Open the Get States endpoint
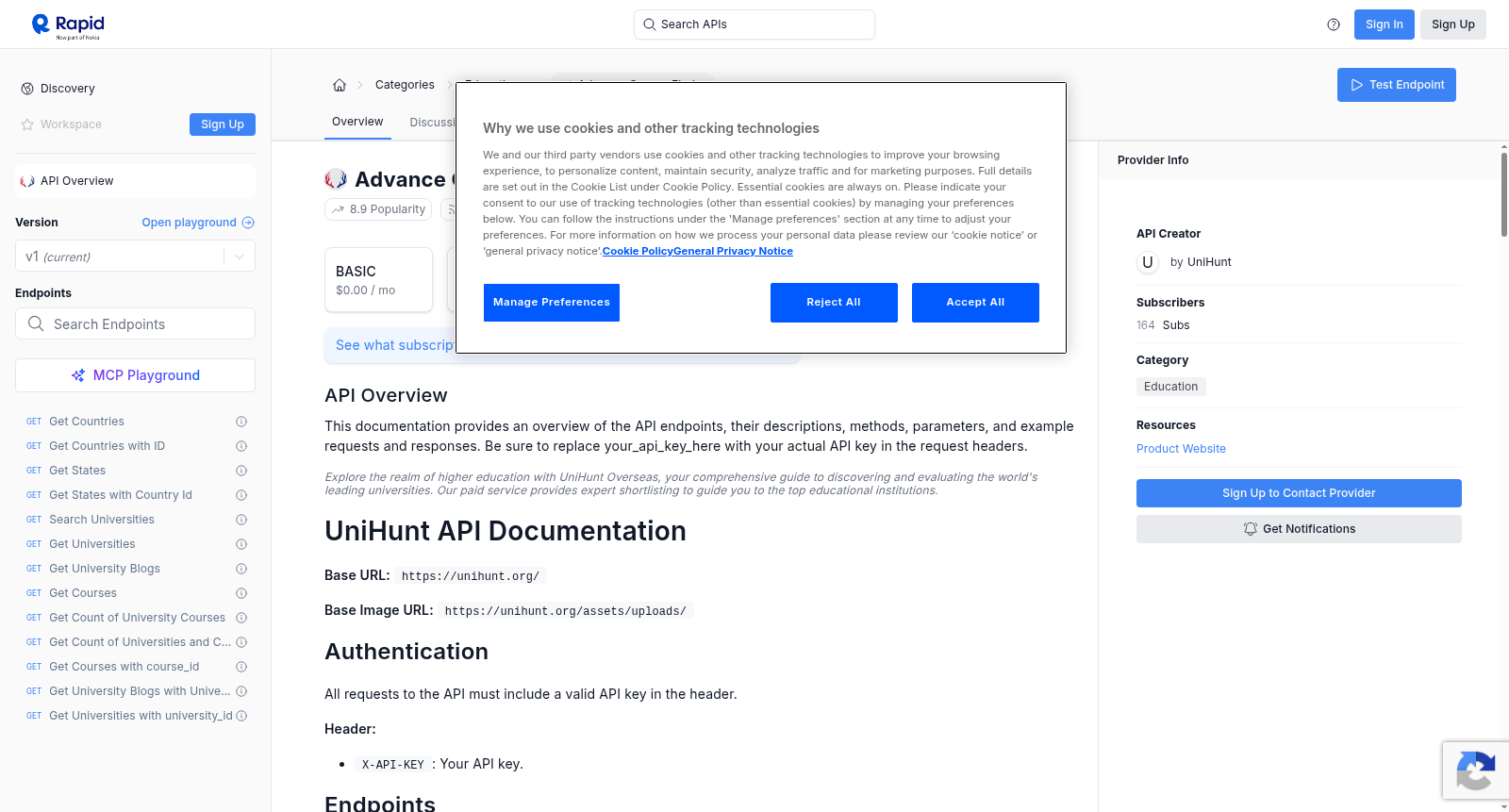 77,471
